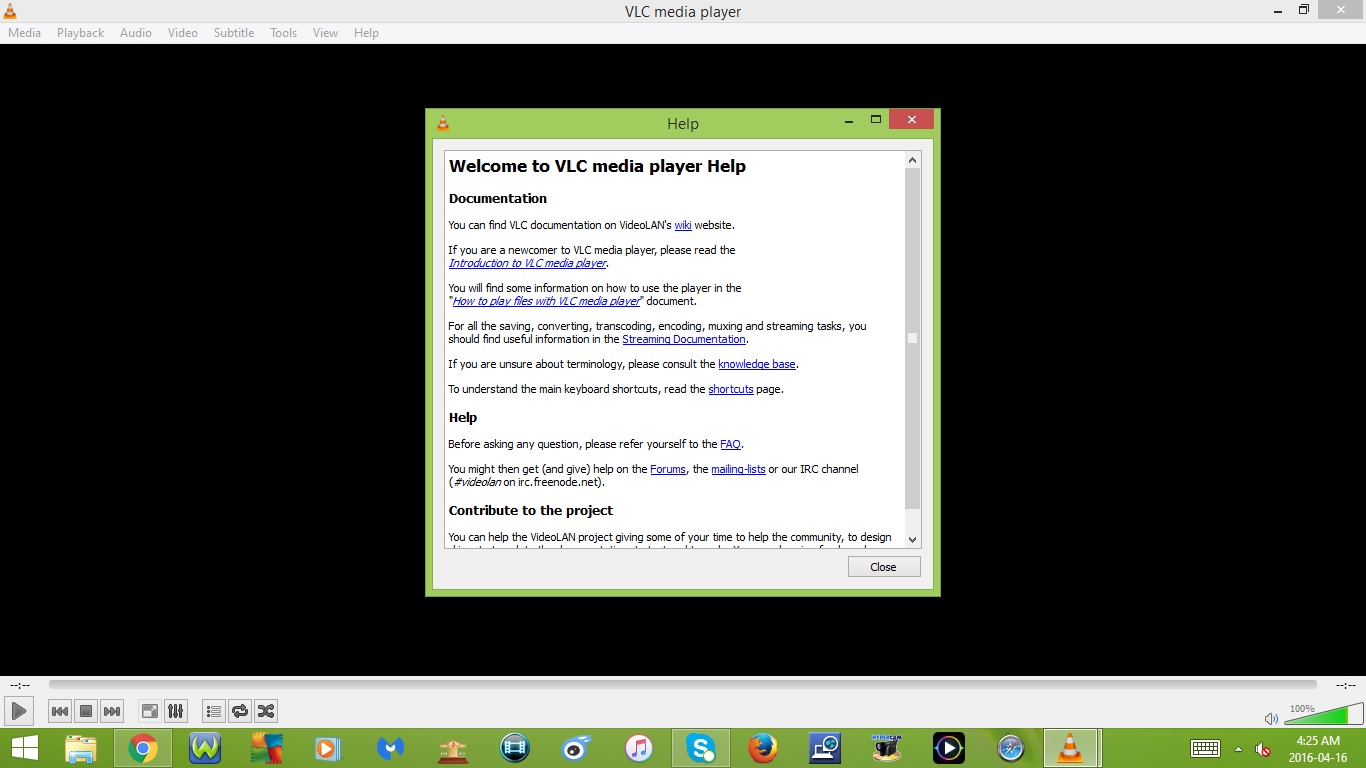Image resolution: width=1366 pixels, height=768 pixels.
Task: Toggle fullscreen video icon
Action: coord(149,711)
